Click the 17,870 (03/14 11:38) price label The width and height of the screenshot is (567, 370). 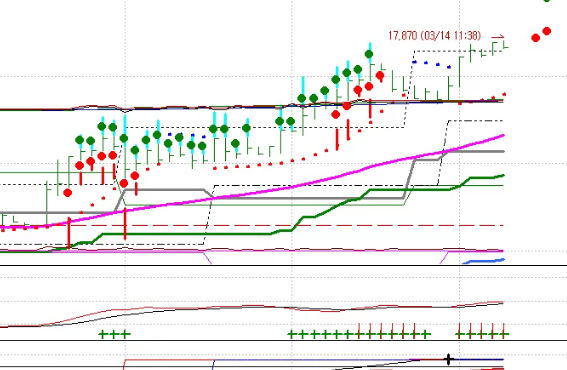coord(434,36)
